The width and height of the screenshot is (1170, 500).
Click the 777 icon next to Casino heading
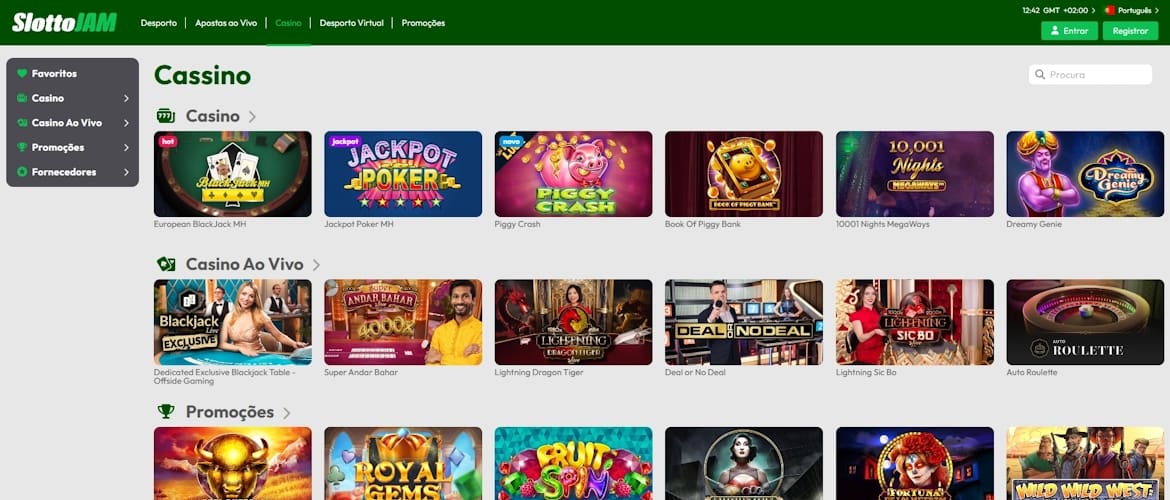[x=166, y=116]
